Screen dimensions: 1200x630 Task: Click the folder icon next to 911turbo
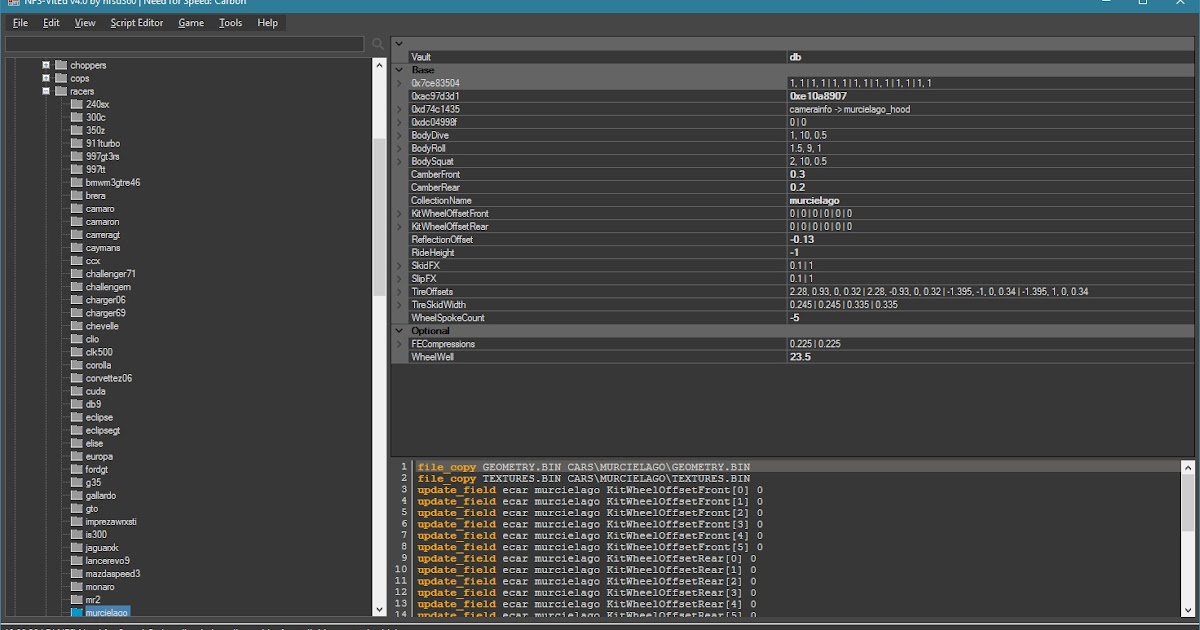point(76,143)
